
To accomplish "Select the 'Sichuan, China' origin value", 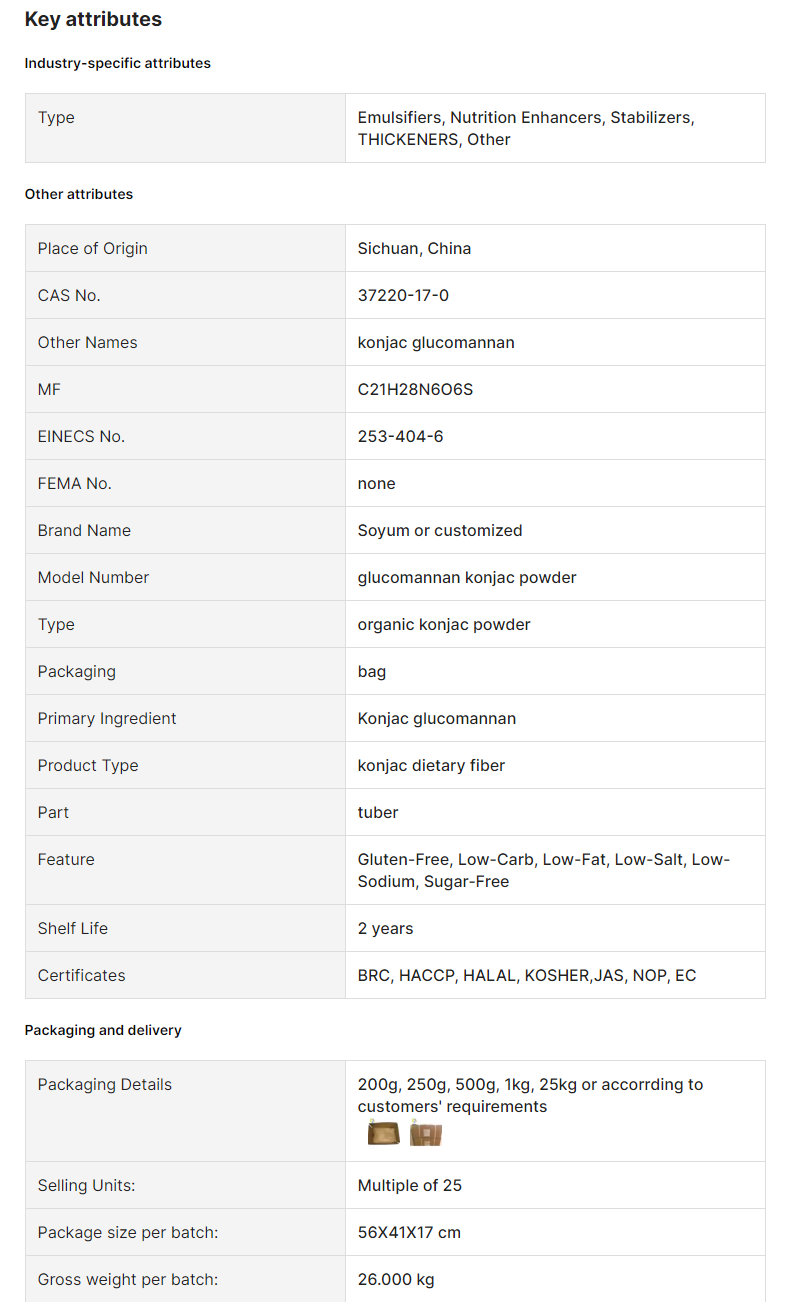I will click(x=414, y=248).
